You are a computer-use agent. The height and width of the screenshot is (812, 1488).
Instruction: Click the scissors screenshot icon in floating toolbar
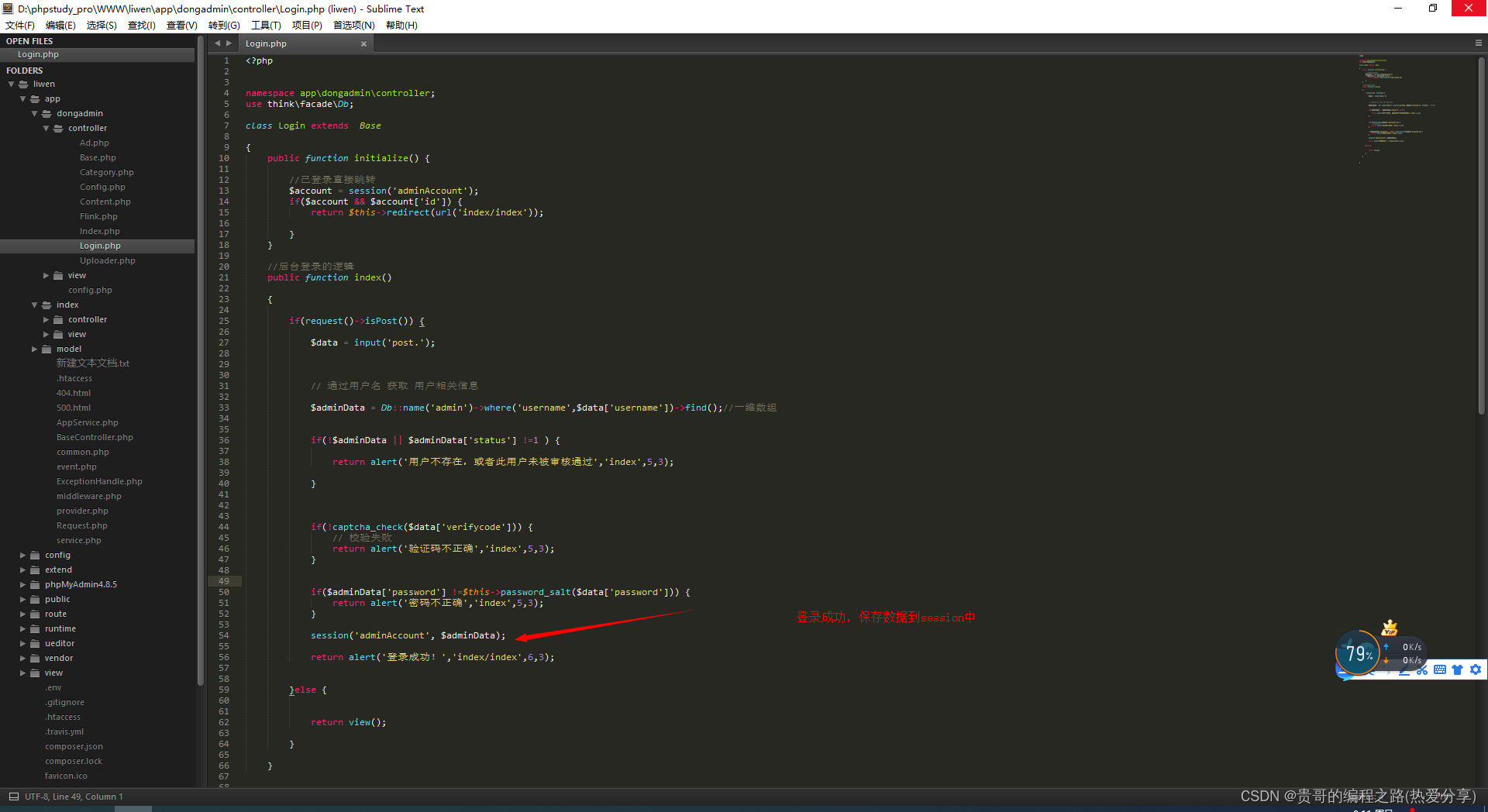point(1422,669)
